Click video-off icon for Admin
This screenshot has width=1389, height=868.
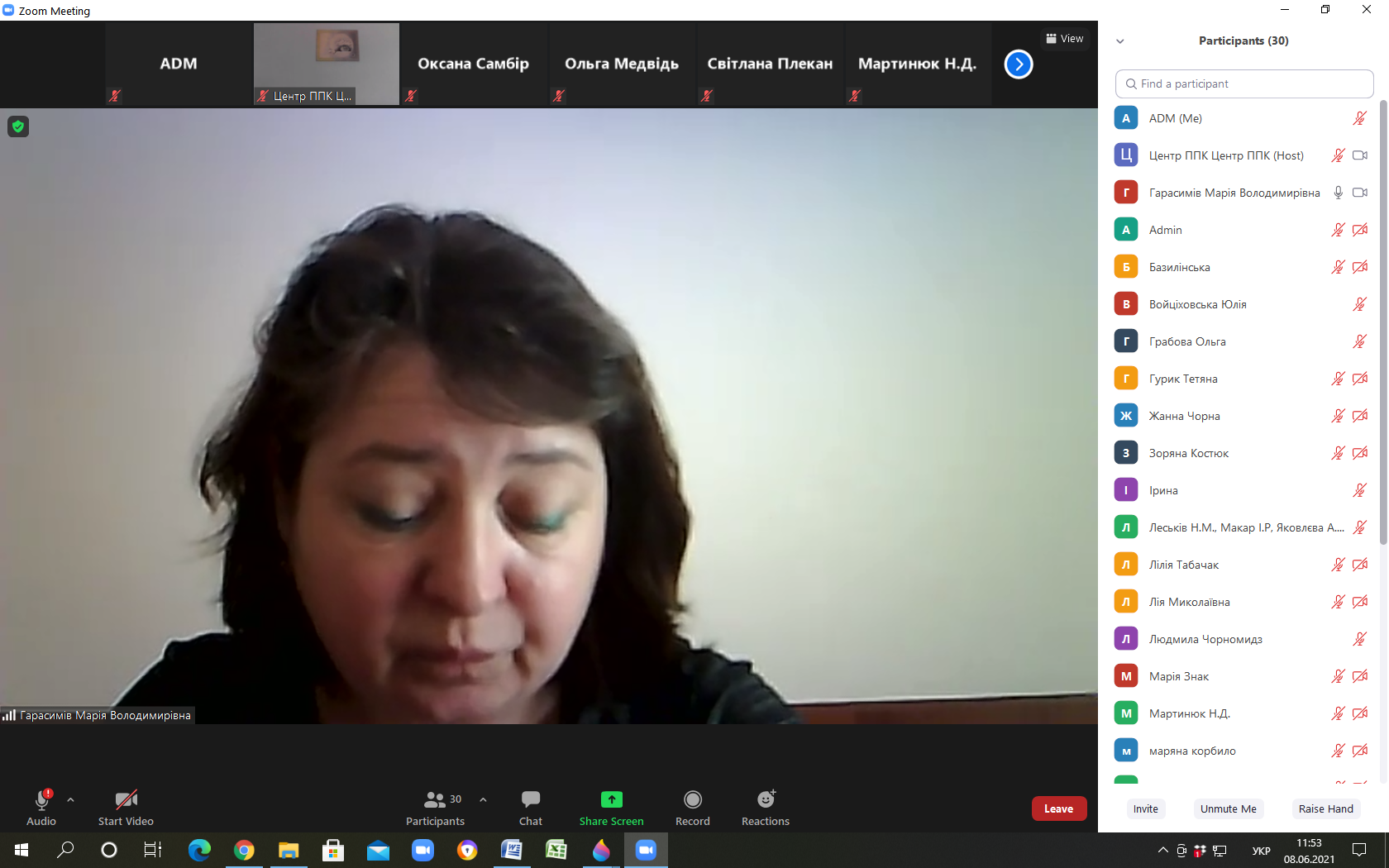pyautogui.click(x=1360, y=230)
